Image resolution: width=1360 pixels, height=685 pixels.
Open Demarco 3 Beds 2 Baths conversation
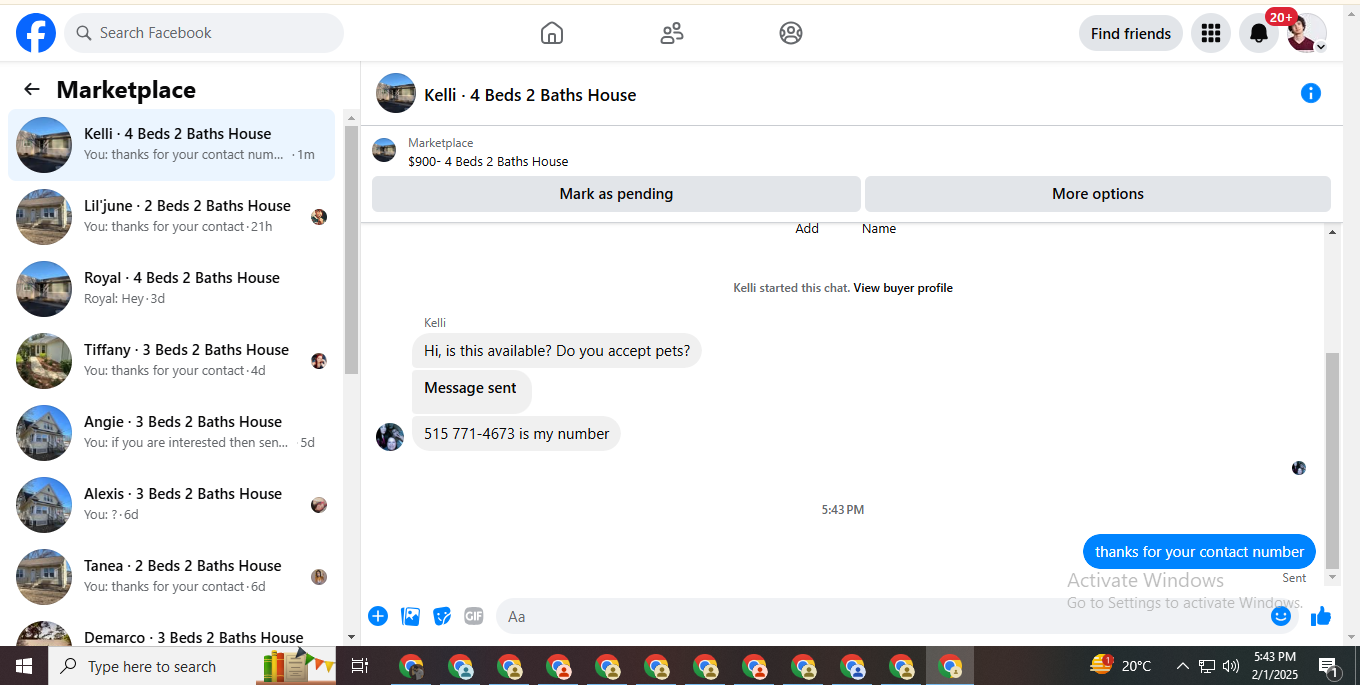(171, 632)
